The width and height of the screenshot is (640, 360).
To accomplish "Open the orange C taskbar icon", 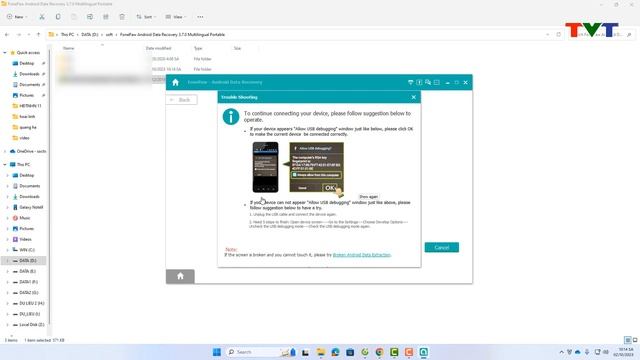I will click(409, 352).
